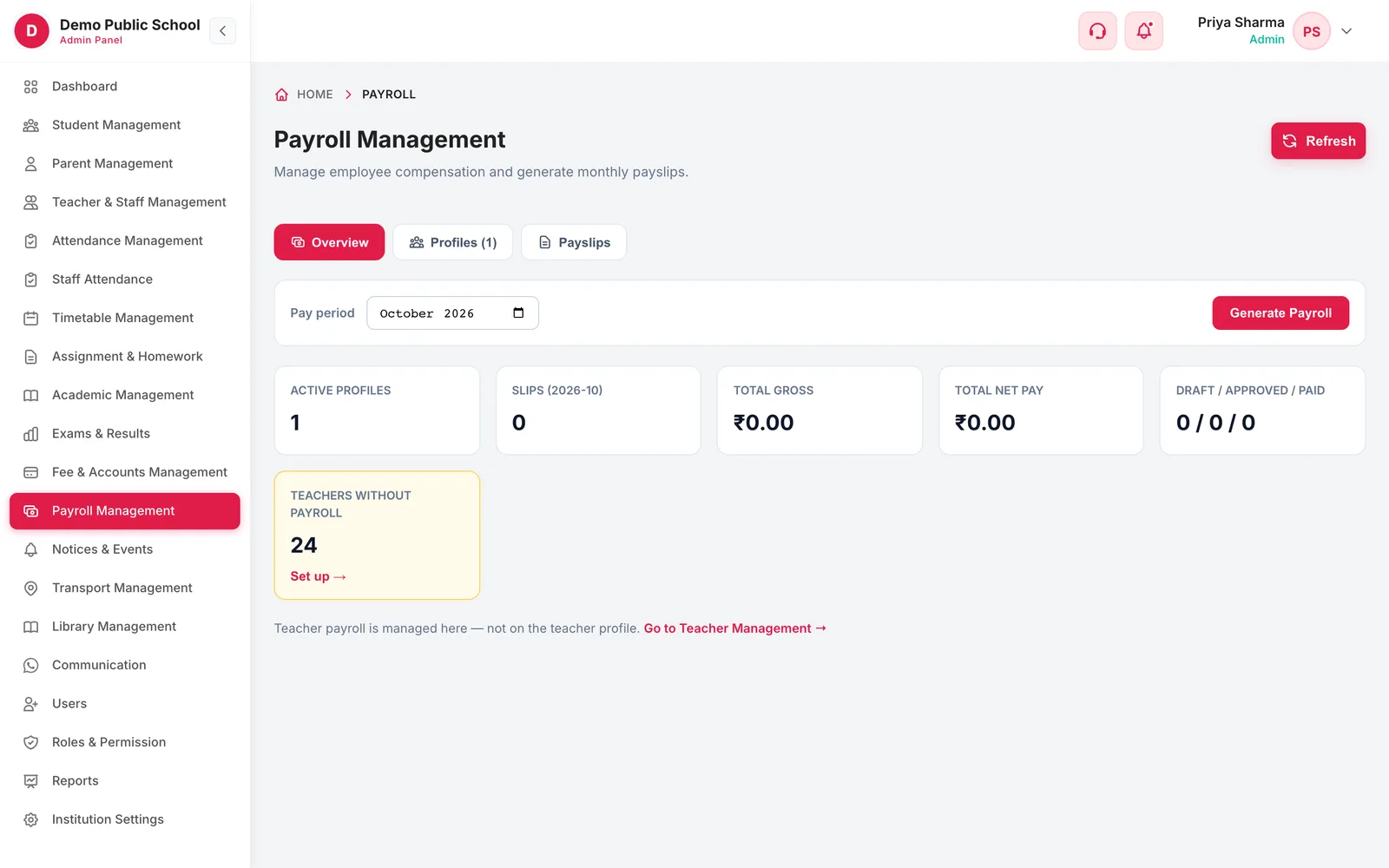Click the Exams & Results chart icon
This screenshot has height=868, width=1389.
pyautogui.click(x=31, y=434)
